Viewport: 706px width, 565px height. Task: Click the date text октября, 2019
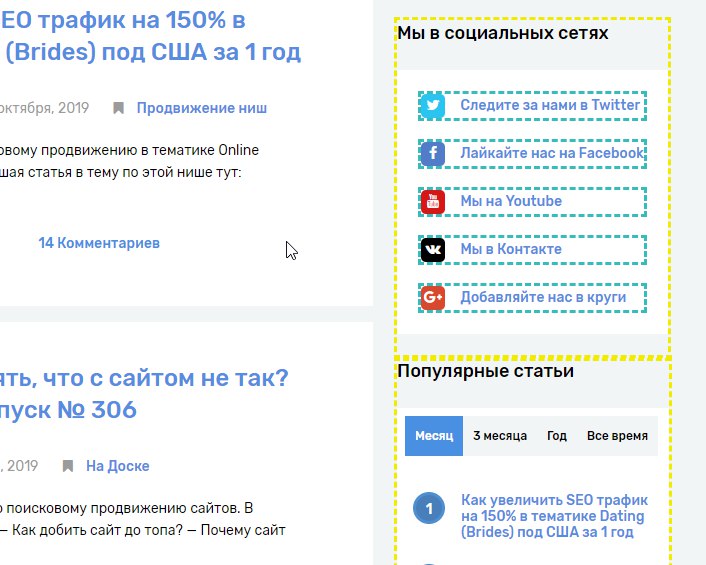[45, 108]
